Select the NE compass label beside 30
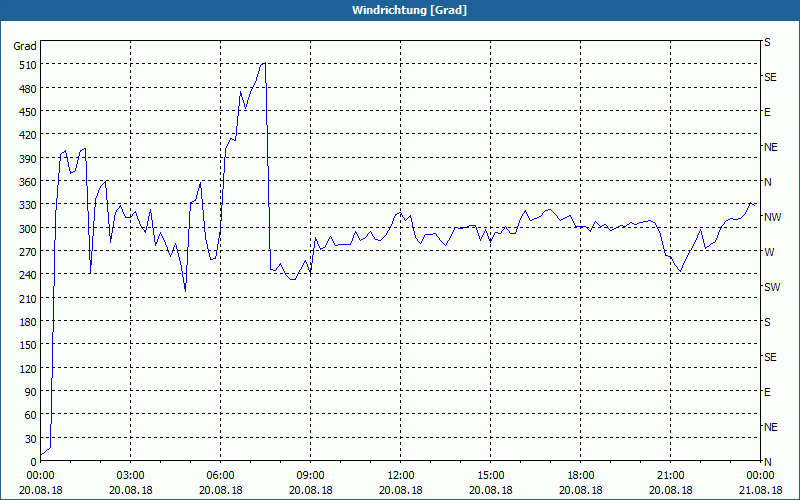Image resolution: width=800 pixels, height=500 pixels. (x=770, y=427)
